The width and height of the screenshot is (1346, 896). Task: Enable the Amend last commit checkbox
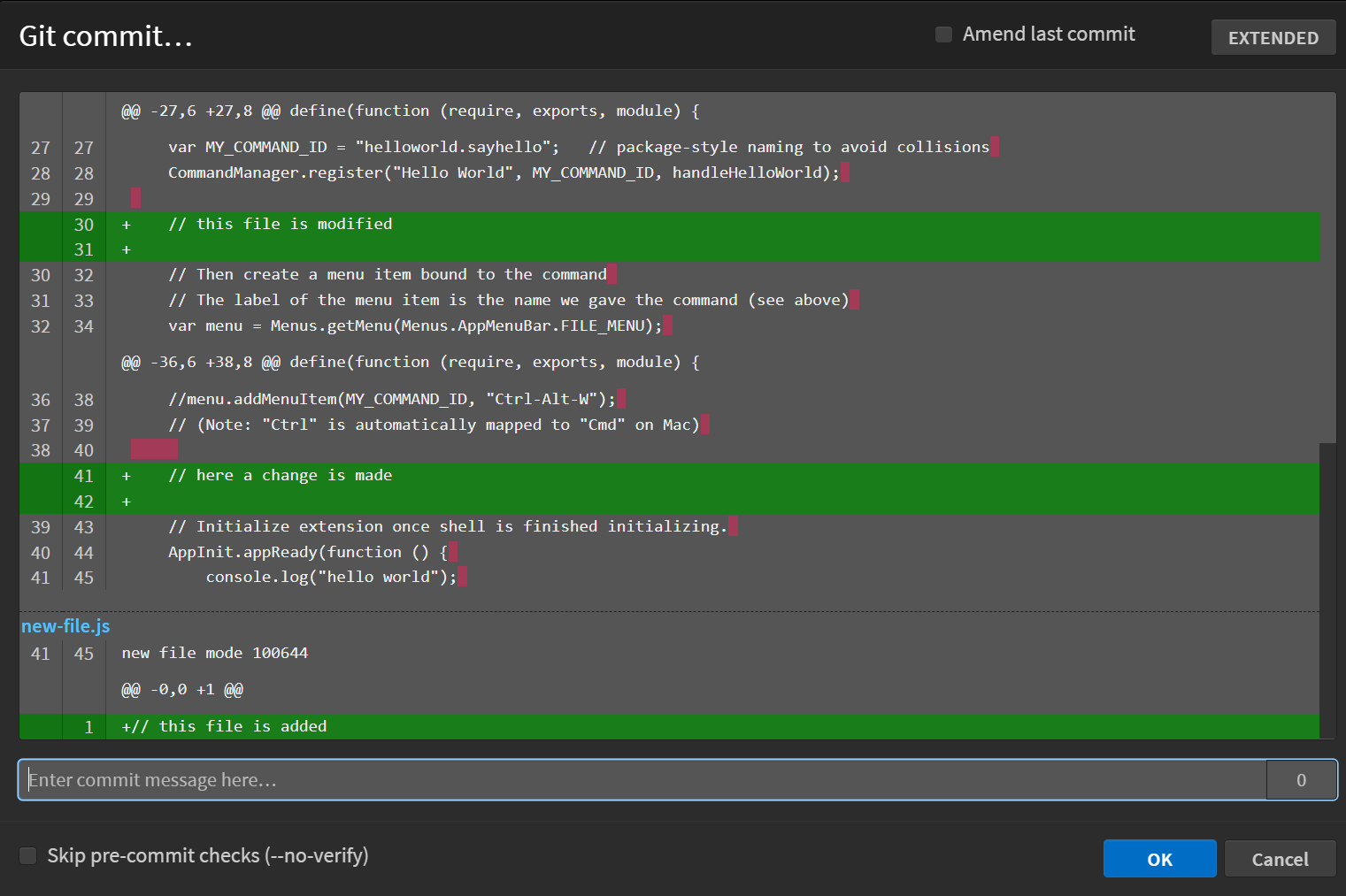944,34
